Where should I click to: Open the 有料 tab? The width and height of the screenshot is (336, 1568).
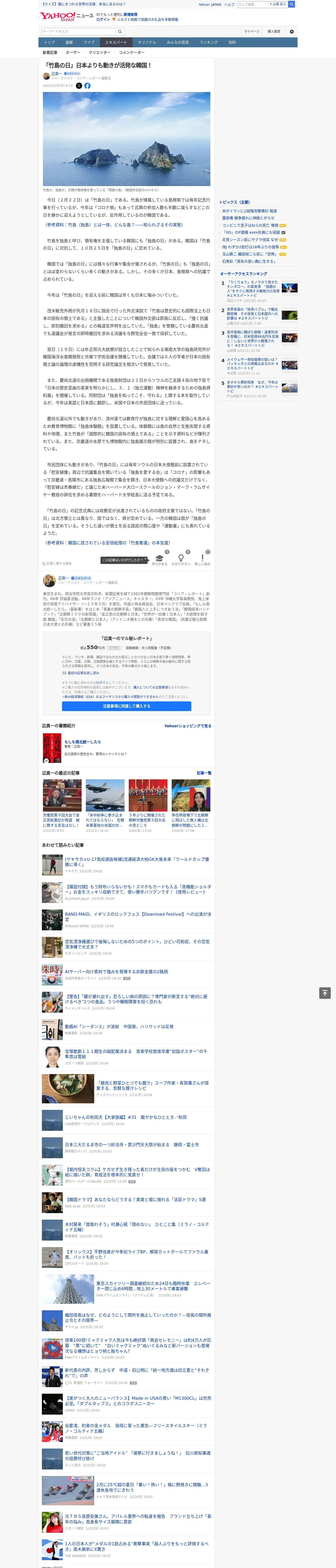(232, 43)
